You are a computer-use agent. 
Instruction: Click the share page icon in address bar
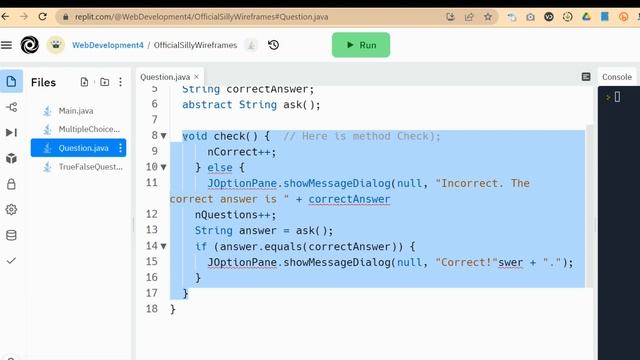point(469,17)
